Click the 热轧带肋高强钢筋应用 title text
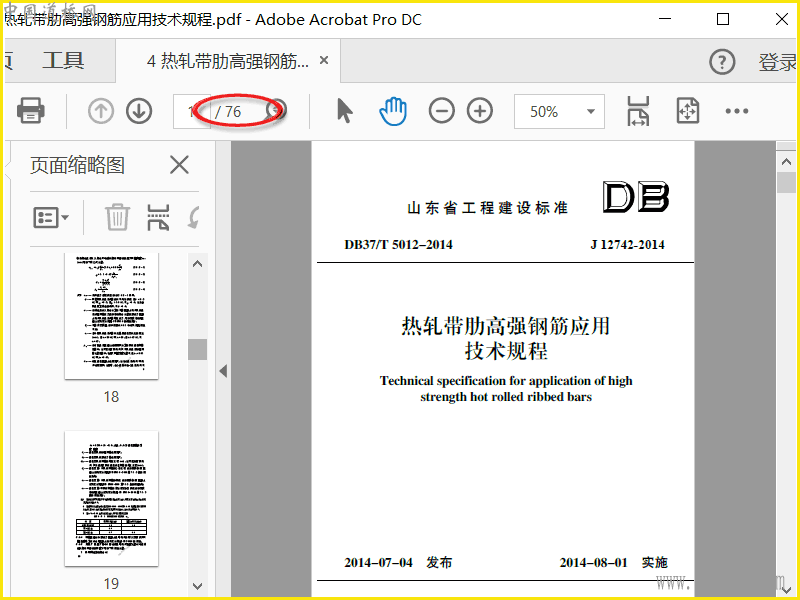This screenshot has height=600, width=800. 506,326
